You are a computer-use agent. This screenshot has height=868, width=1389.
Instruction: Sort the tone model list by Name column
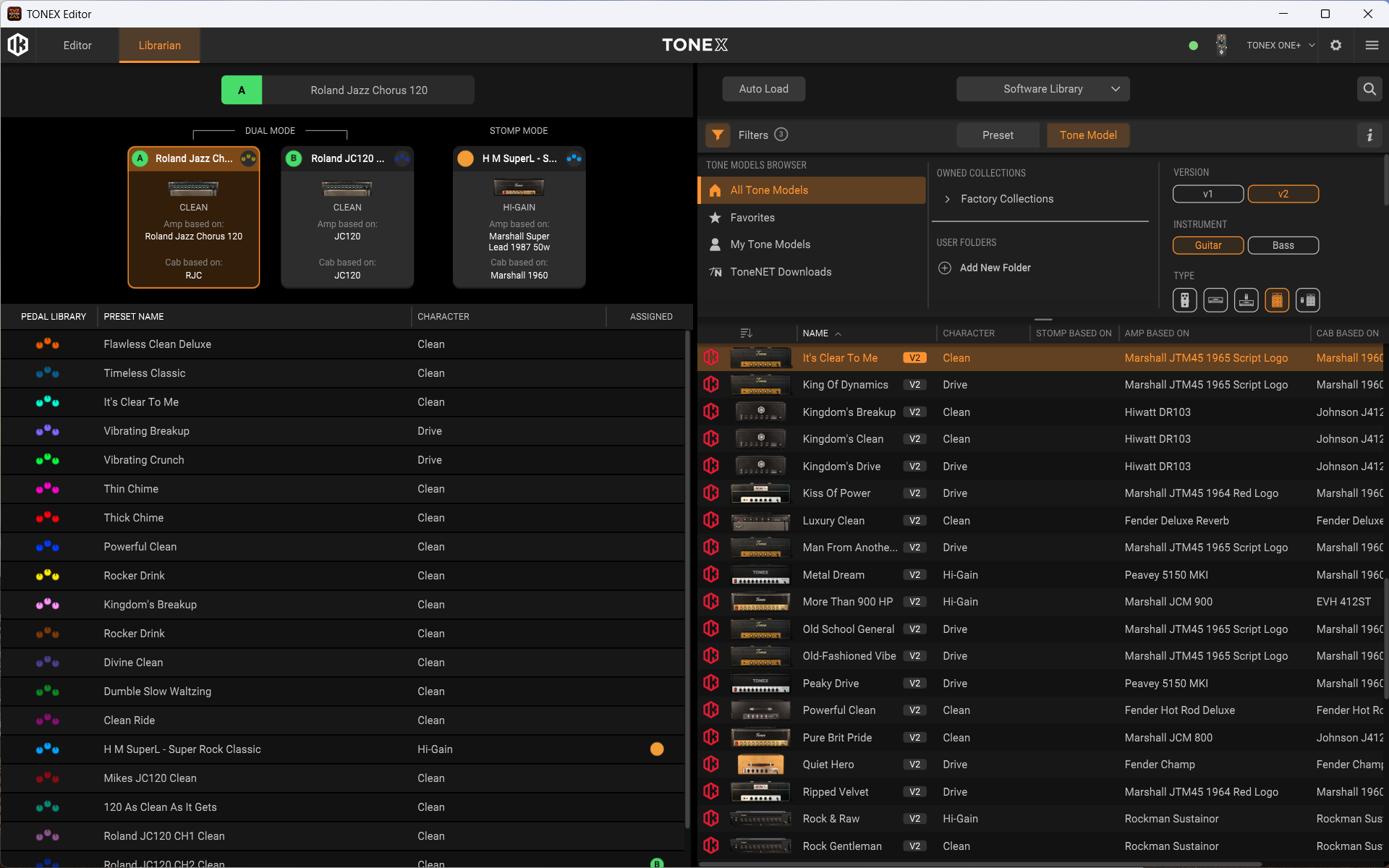point(815,333)
